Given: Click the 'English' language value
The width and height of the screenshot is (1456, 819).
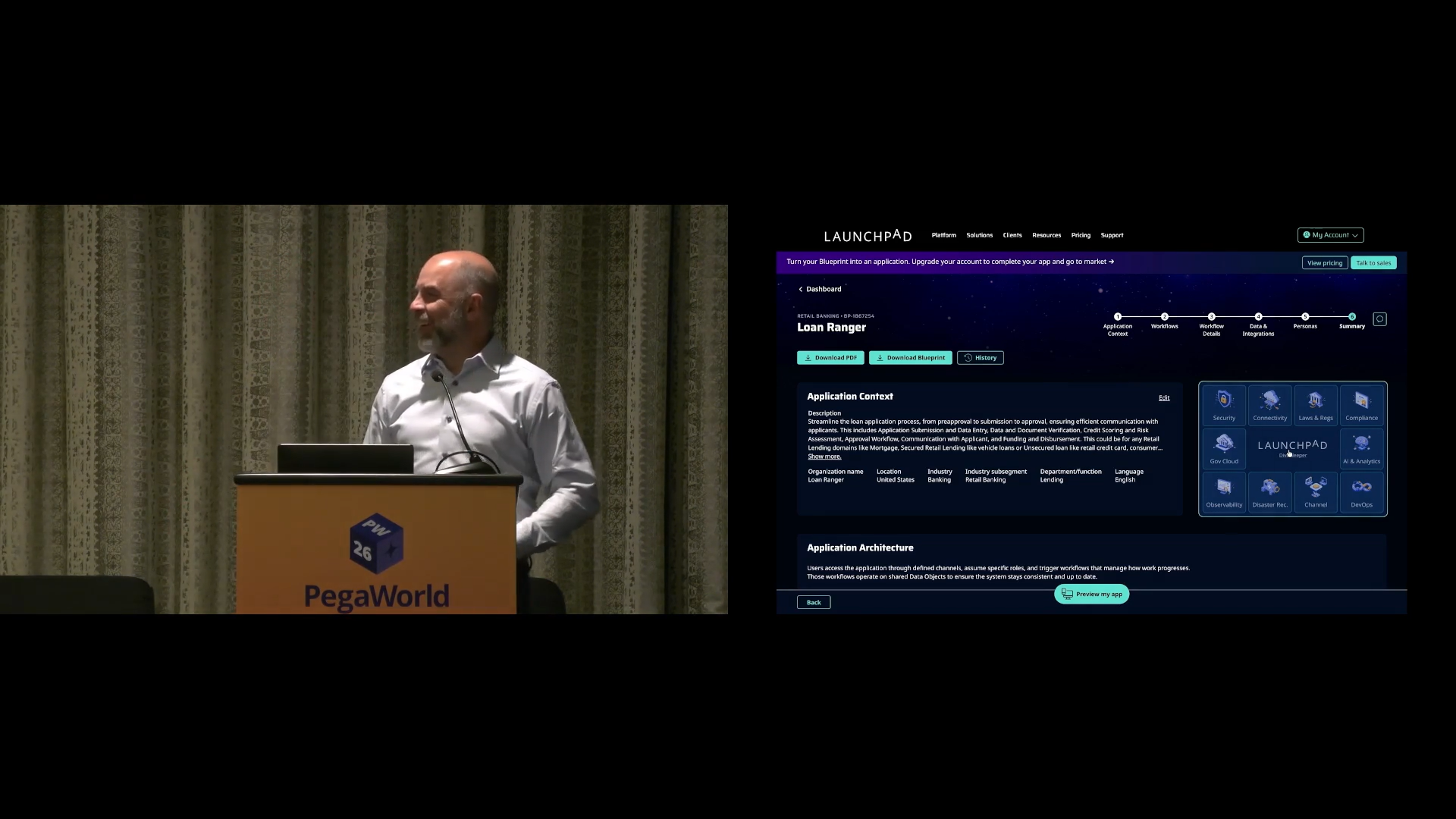Looking at the screenshot, I should (1125, 480).
